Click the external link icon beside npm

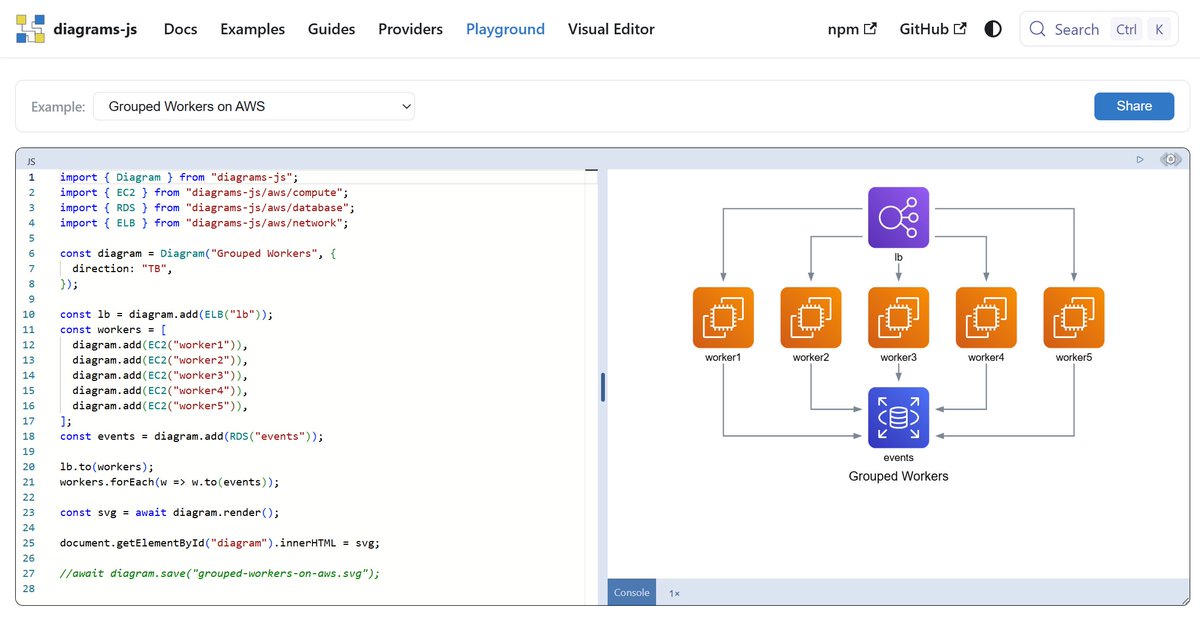coord(870,29)
